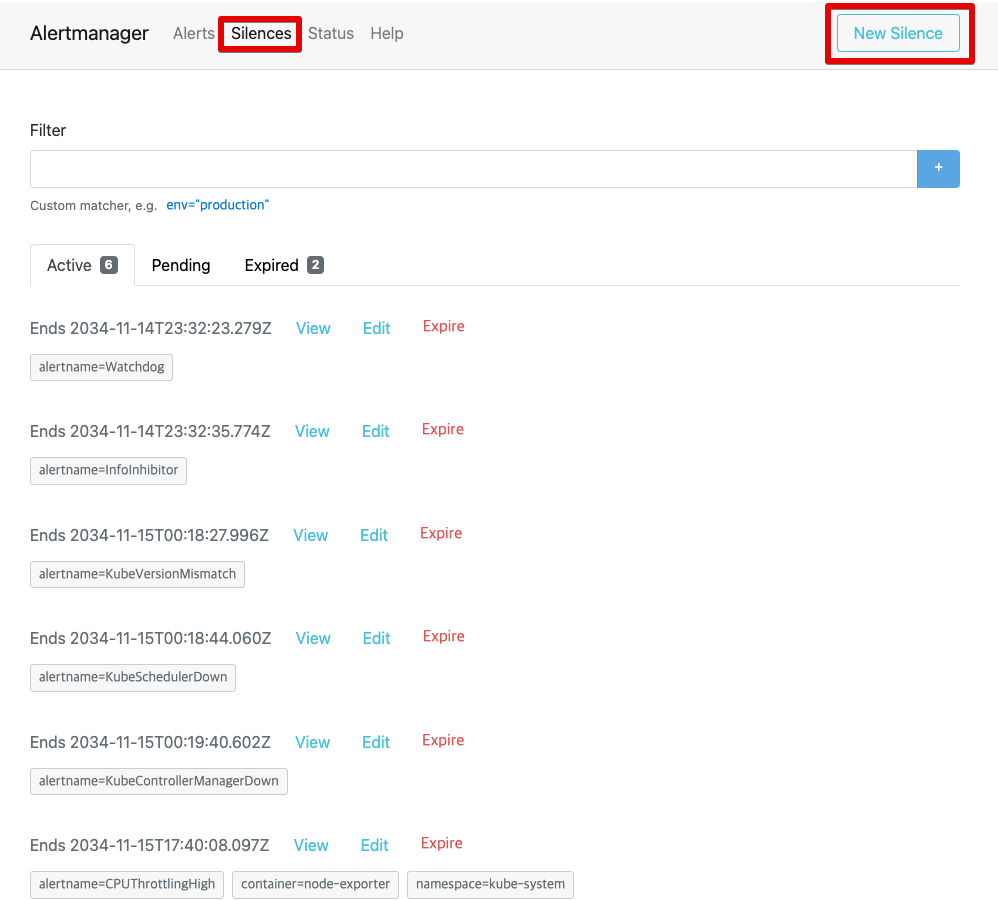Image resolution: width=998 pixels, height=900 pixels.
Task: Click the container=node-exporter matcher tag
Action: tap(316, 885)
